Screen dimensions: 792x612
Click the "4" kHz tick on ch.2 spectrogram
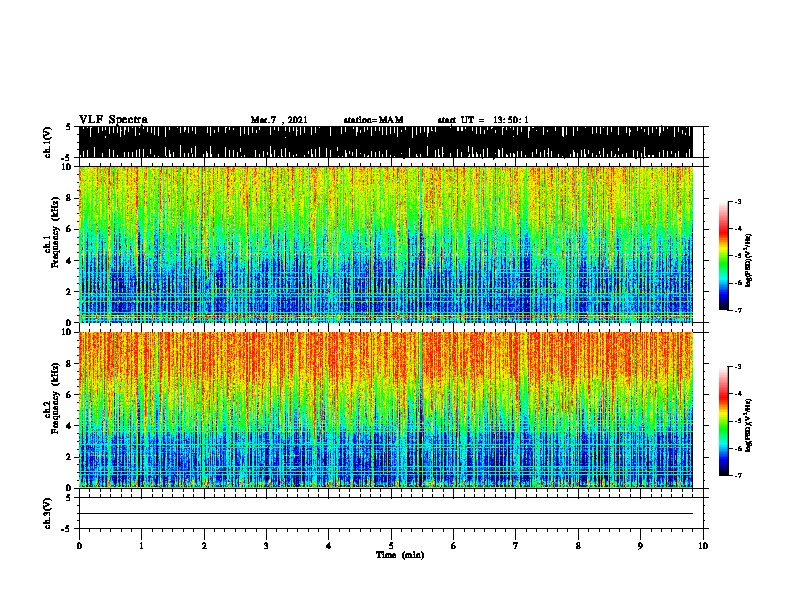pyautogui.click(x=70, y=426)
